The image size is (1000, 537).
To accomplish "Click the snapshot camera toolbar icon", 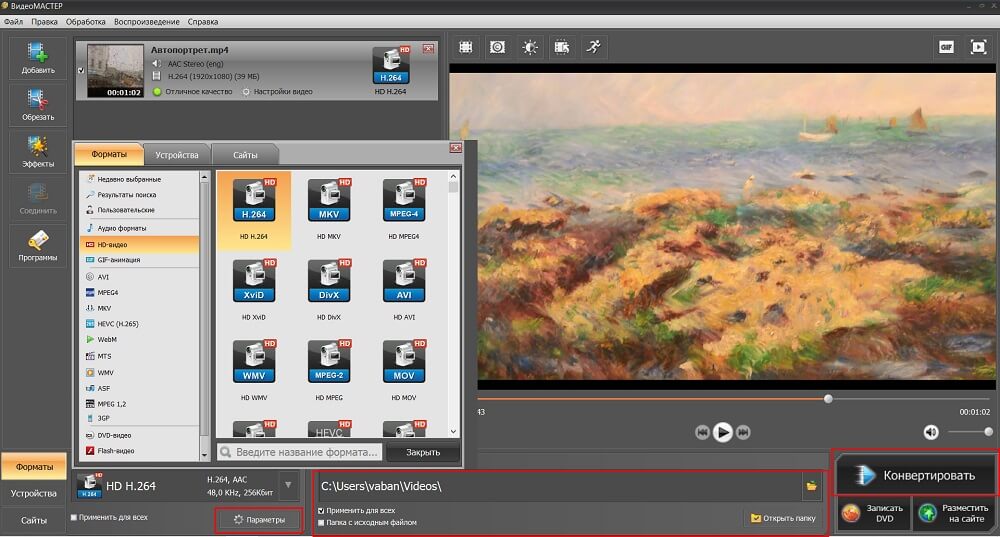I will (x=497, y=47).
